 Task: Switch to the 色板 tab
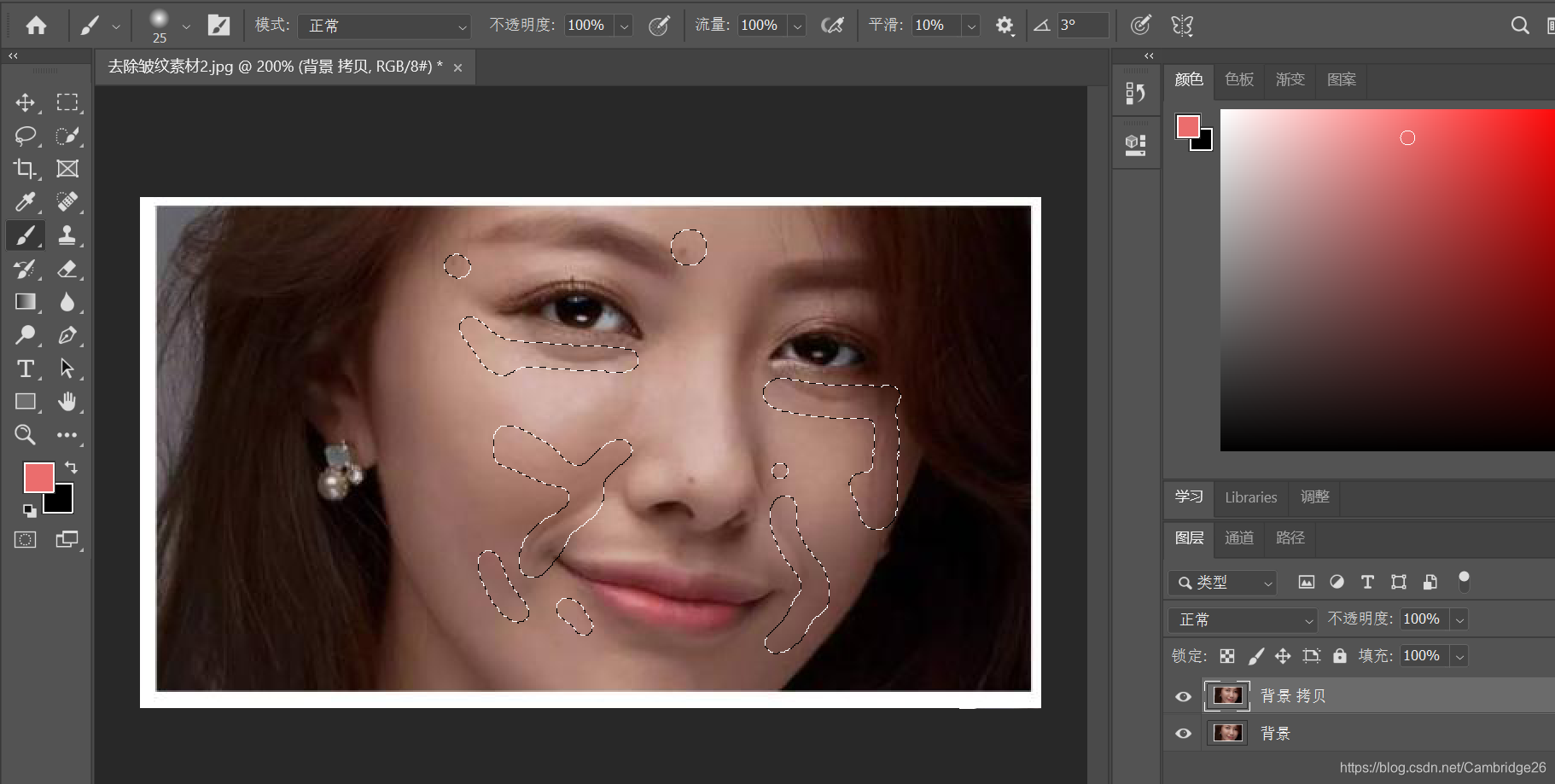pos(1239,79)
